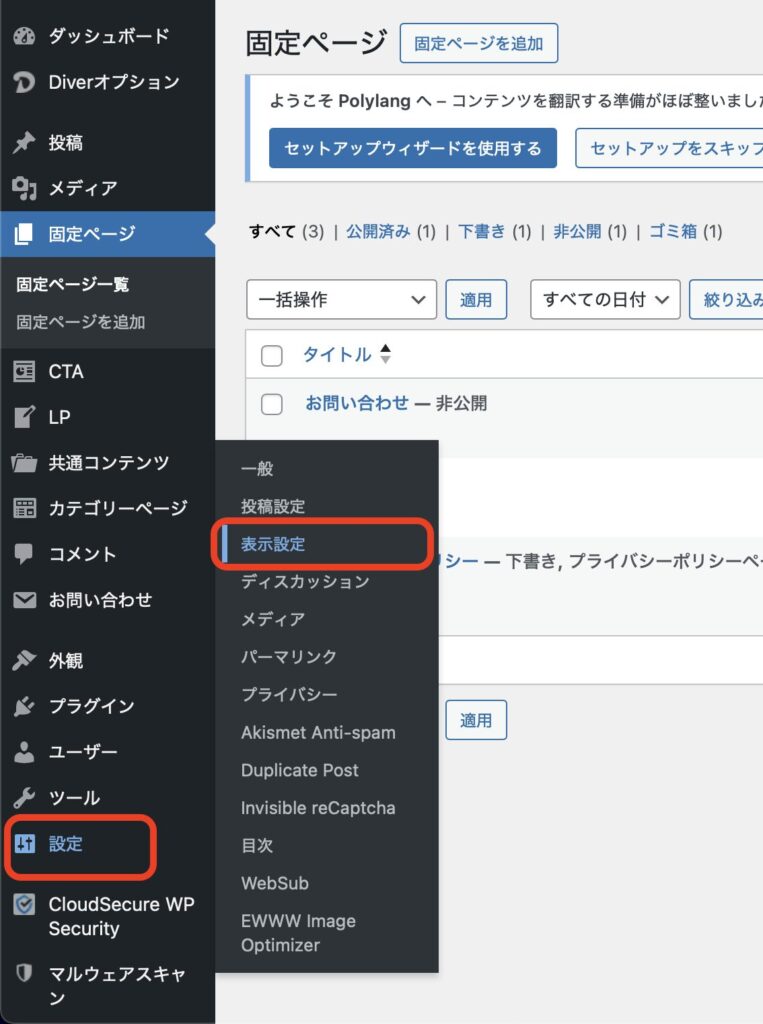Screen dimensions: 763x1024
Task: Click セットアップウィザードを使用する button
Action: [x=413, y=148]
